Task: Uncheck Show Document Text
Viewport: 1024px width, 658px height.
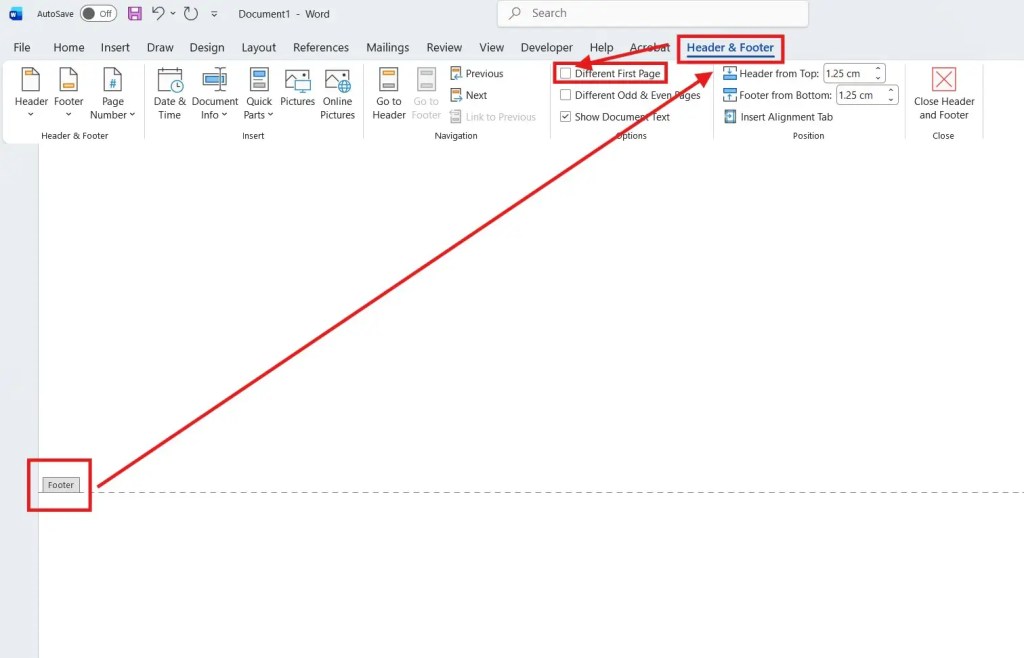Action: [x=566, y=117]
